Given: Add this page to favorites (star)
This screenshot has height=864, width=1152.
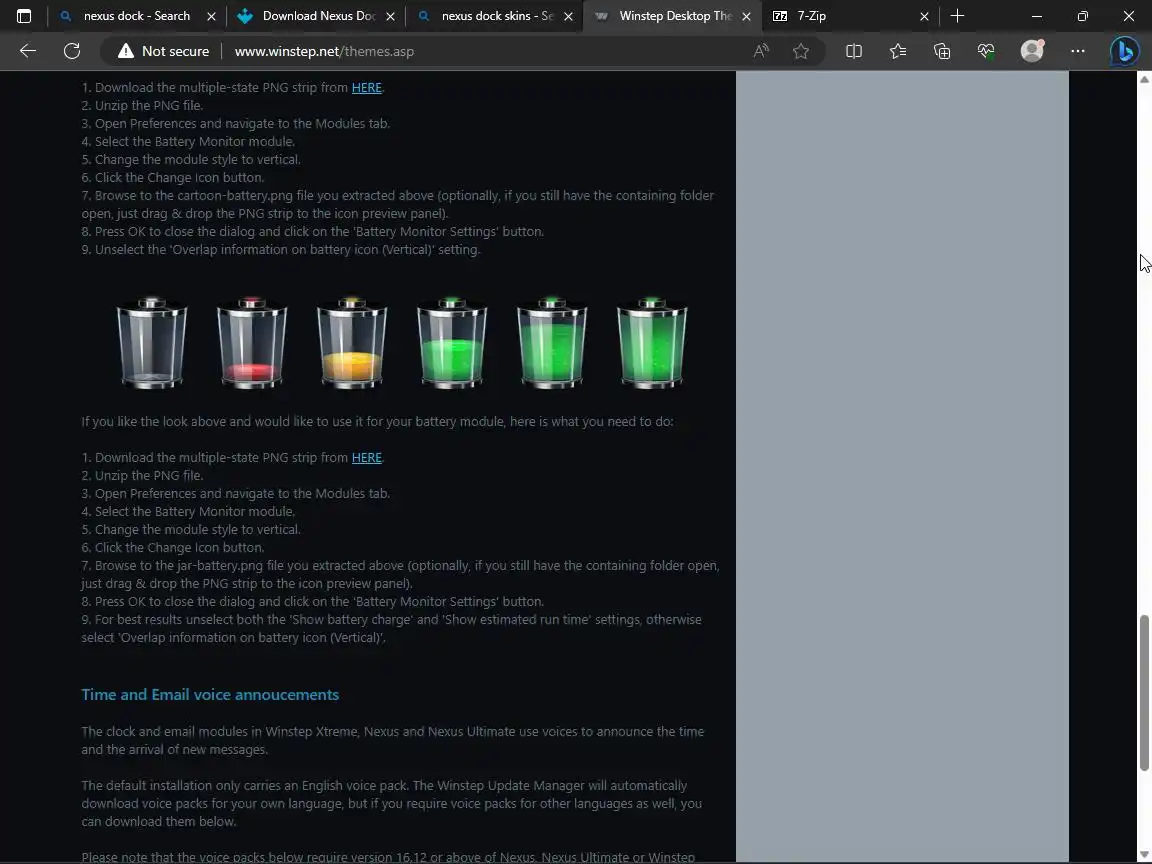Looking at the screenshot, I should pos(801,51).
